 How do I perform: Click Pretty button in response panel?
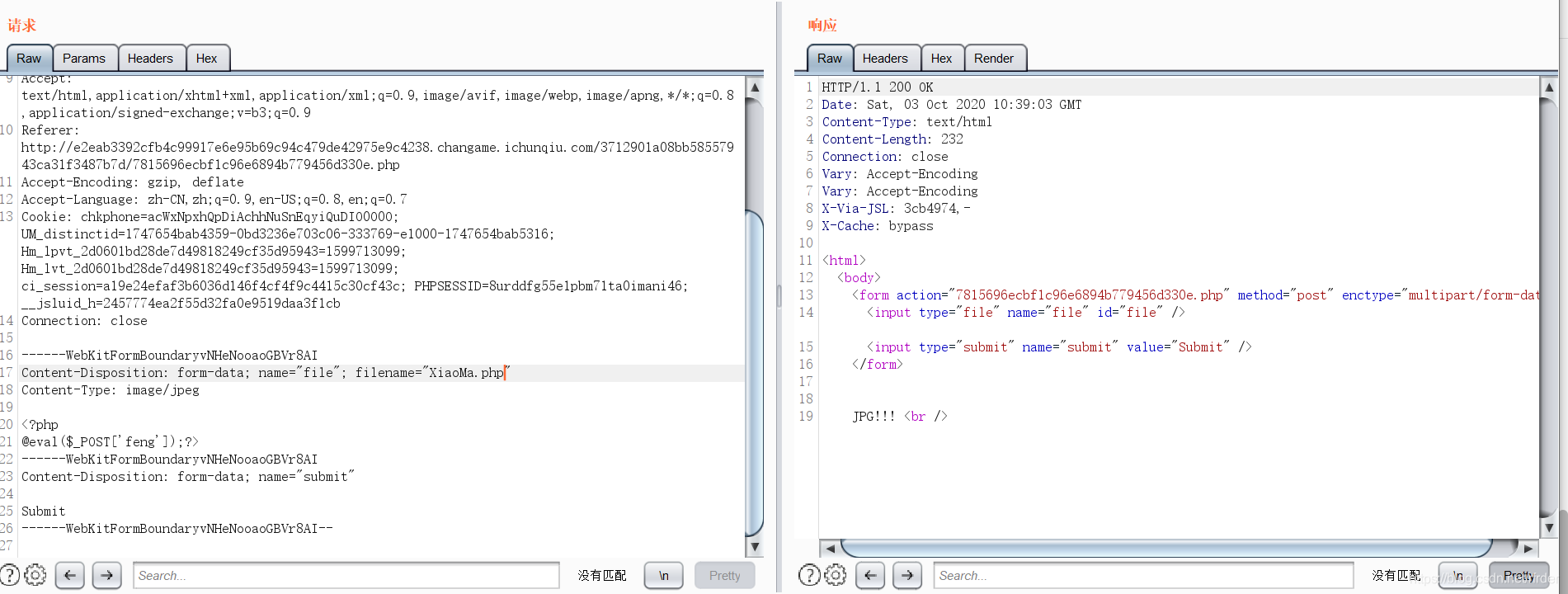click(1519, 575)
